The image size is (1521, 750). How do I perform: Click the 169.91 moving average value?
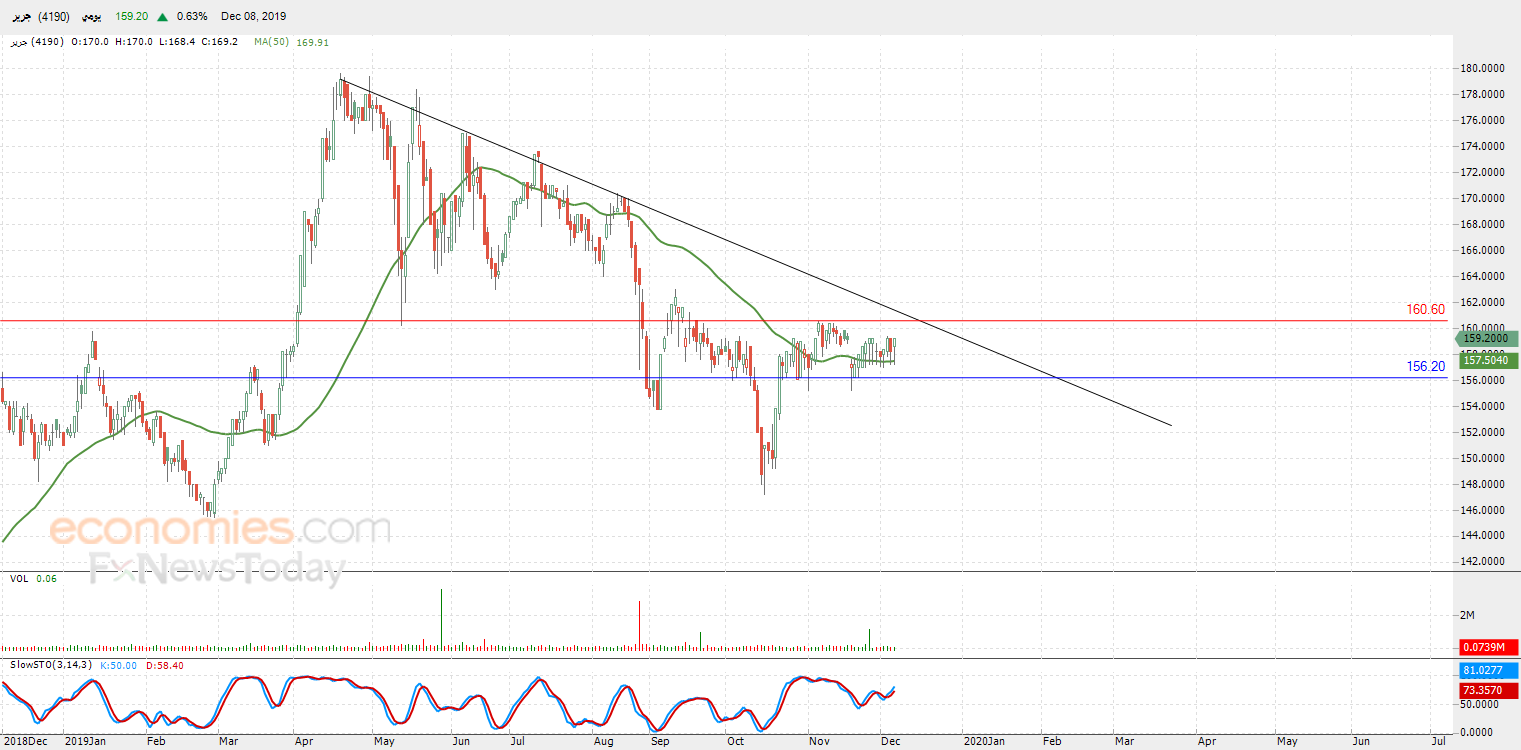(x=312, y=42)
